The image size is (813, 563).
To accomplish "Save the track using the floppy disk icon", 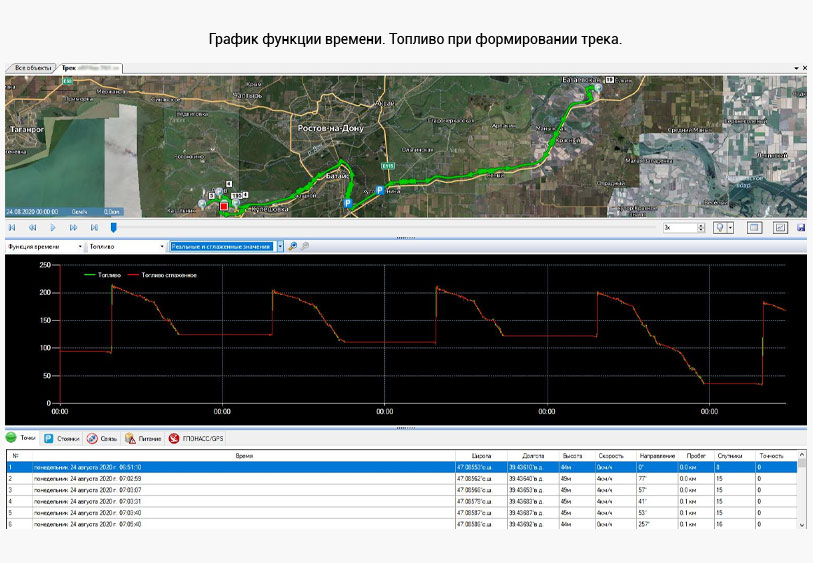I will (x=800, y=228).
